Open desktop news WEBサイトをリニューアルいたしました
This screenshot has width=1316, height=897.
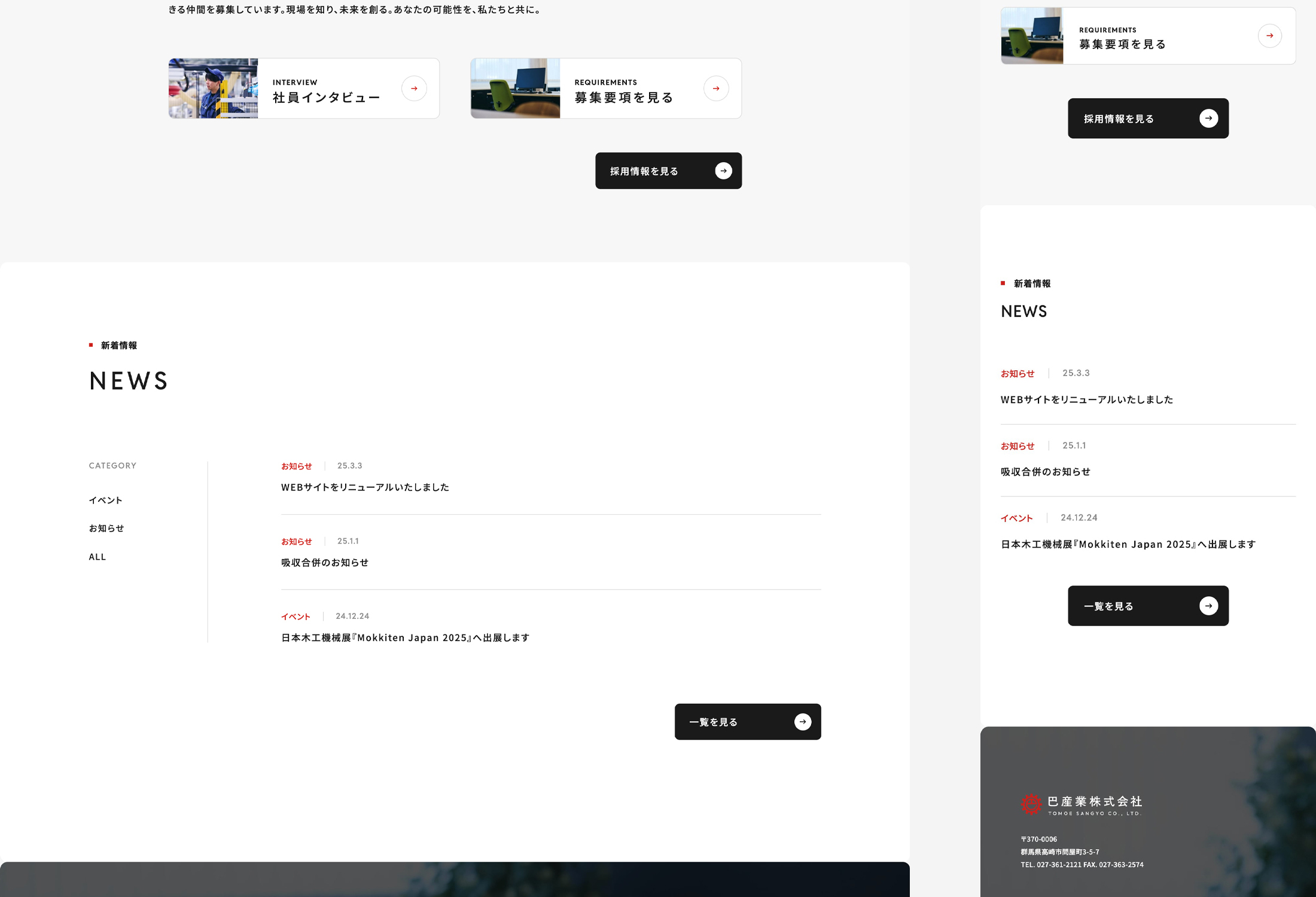click(x=365, y=487)
